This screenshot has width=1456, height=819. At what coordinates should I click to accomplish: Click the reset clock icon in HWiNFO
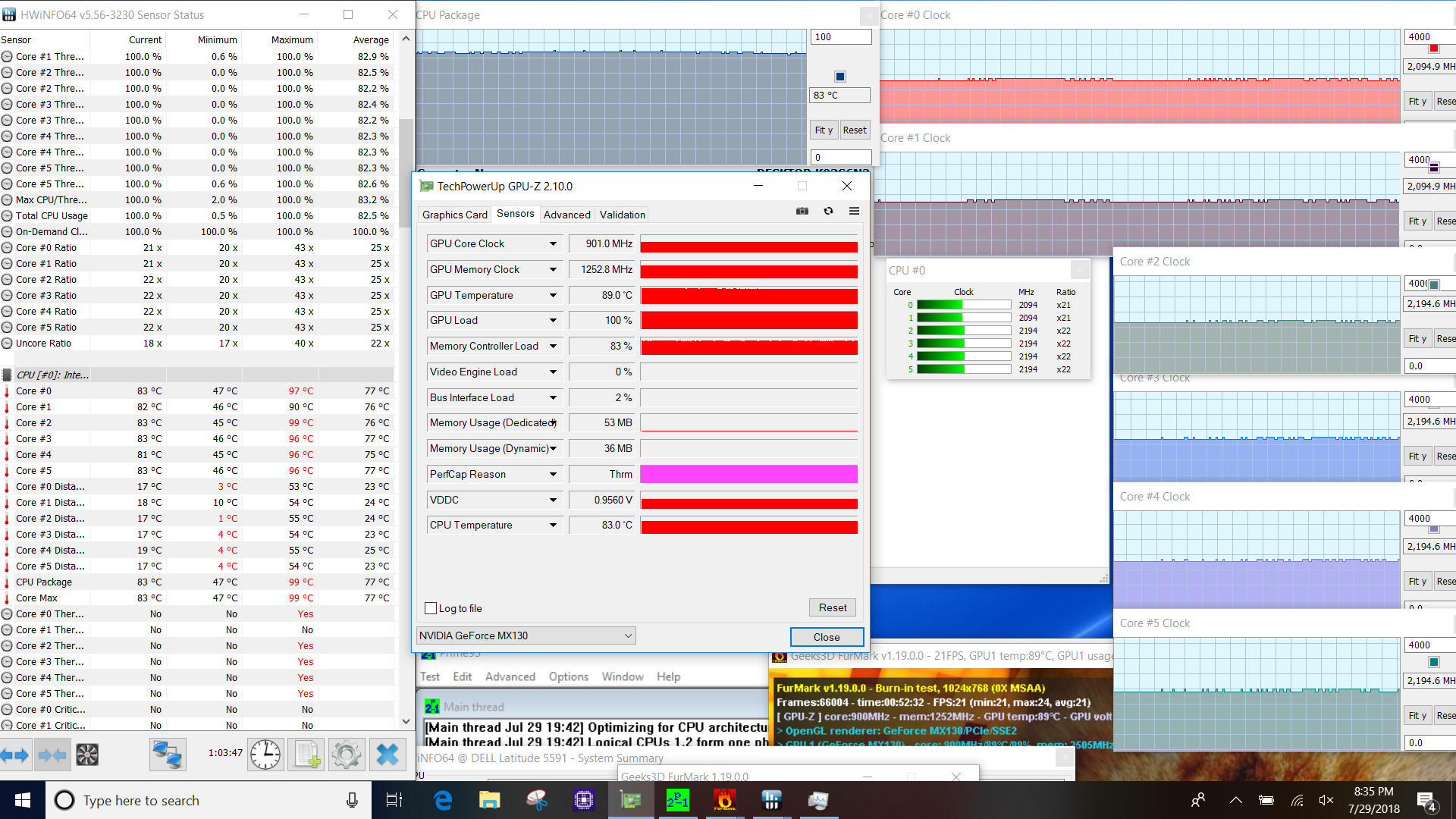pos(265,755)
